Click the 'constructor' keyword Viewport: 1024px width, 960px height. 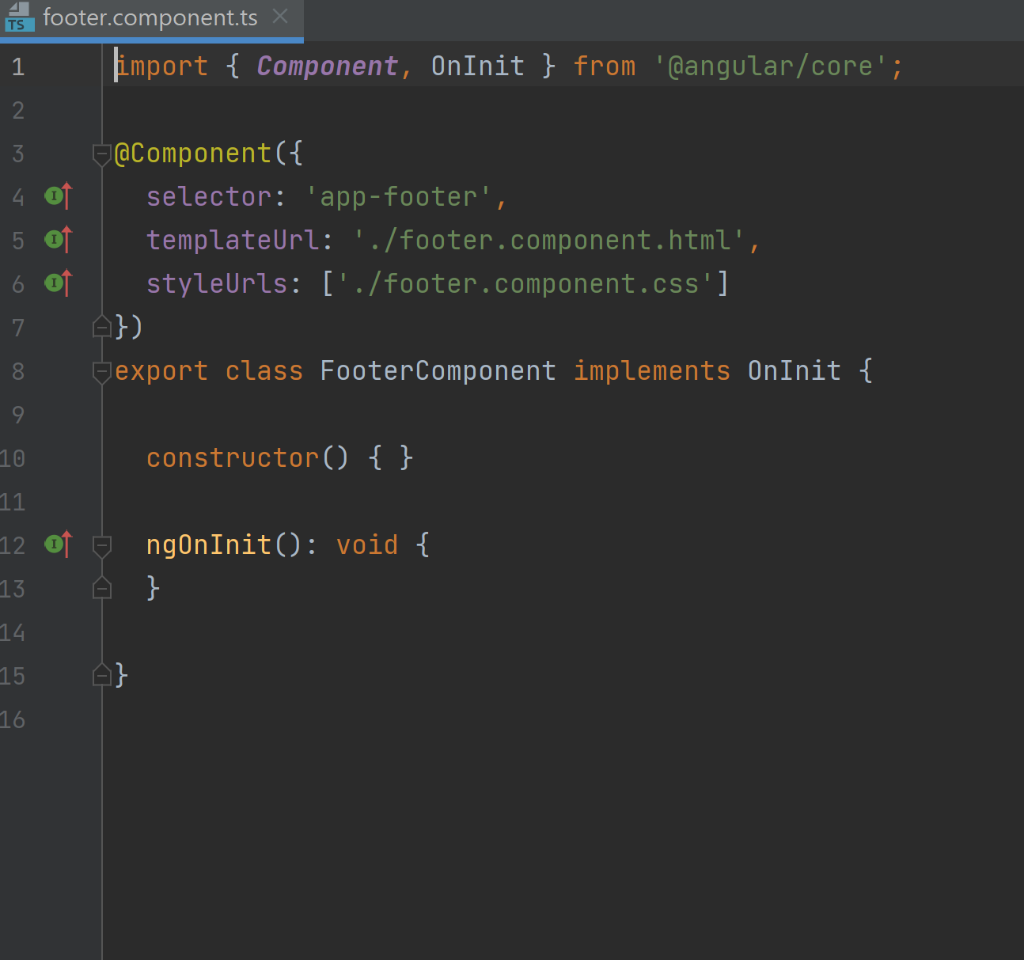pos(232,458)
